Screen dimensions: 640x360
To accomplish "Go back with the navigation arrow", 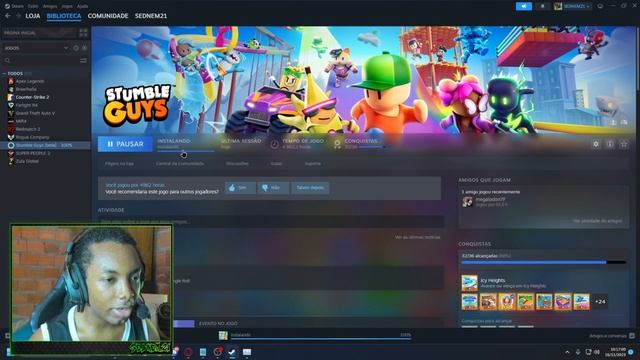I will (8, 16).
